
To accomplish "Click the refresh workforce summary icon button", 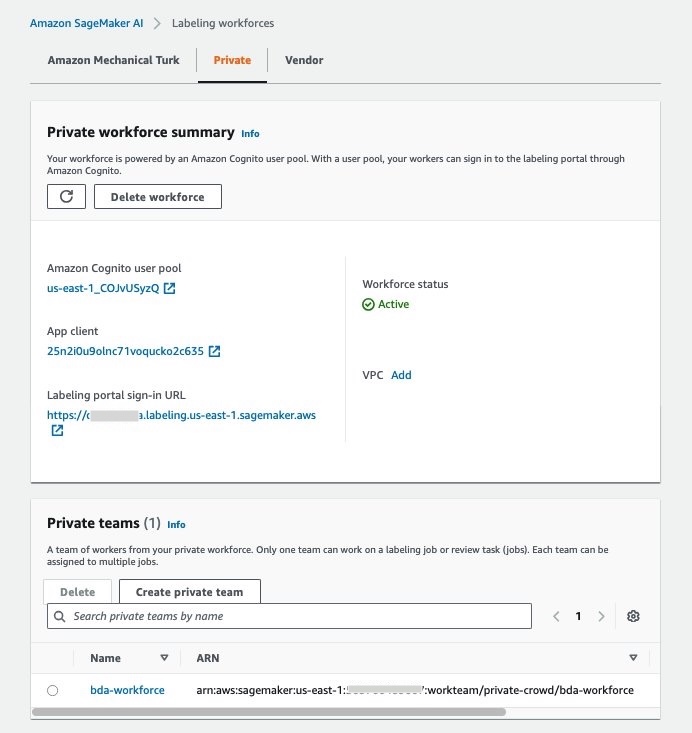I will 66,196.
